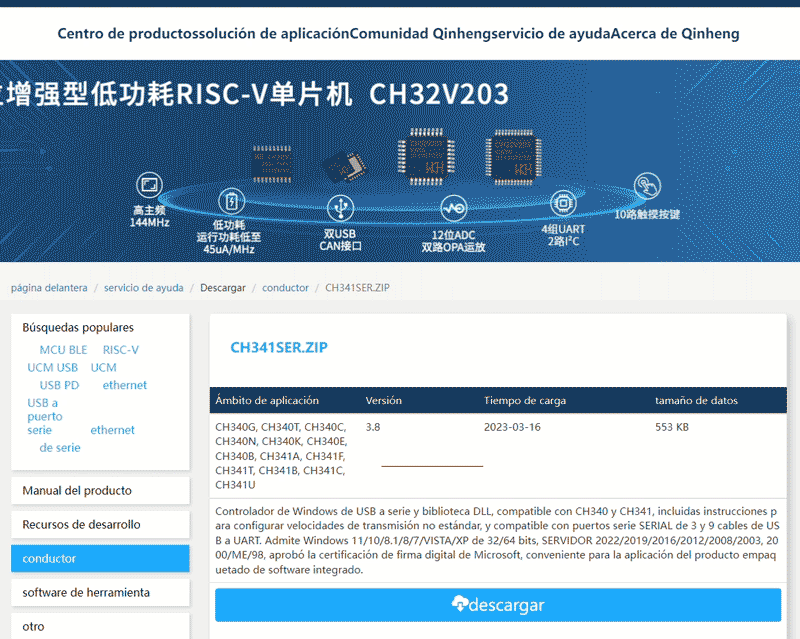Click the 12-bit ADC waveform icon
Image resolution: width=800 pixels, height=639 pixels.
[x=453, y=208]
